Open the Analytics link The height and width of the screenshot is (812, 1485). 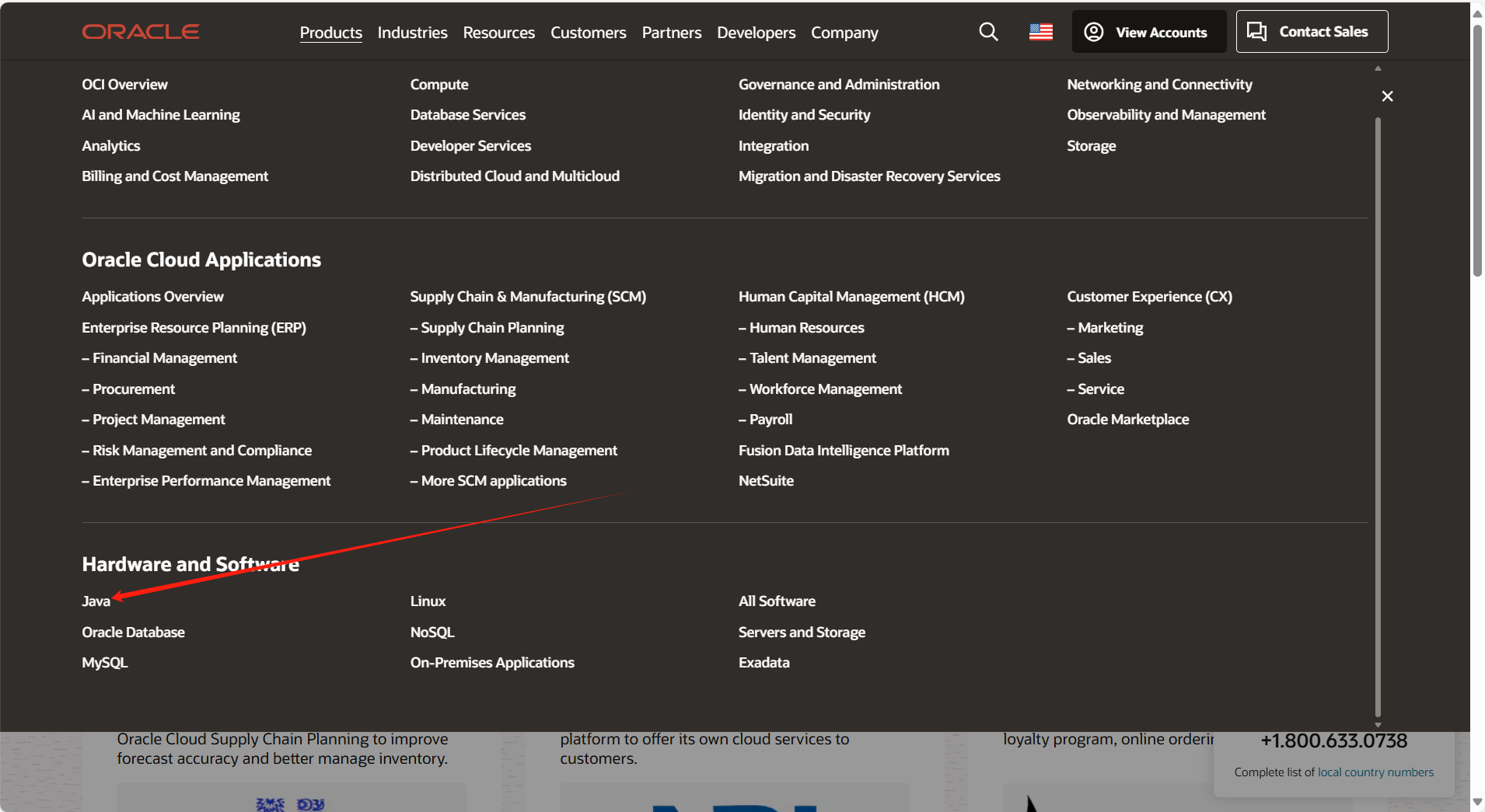pos(111,146)
